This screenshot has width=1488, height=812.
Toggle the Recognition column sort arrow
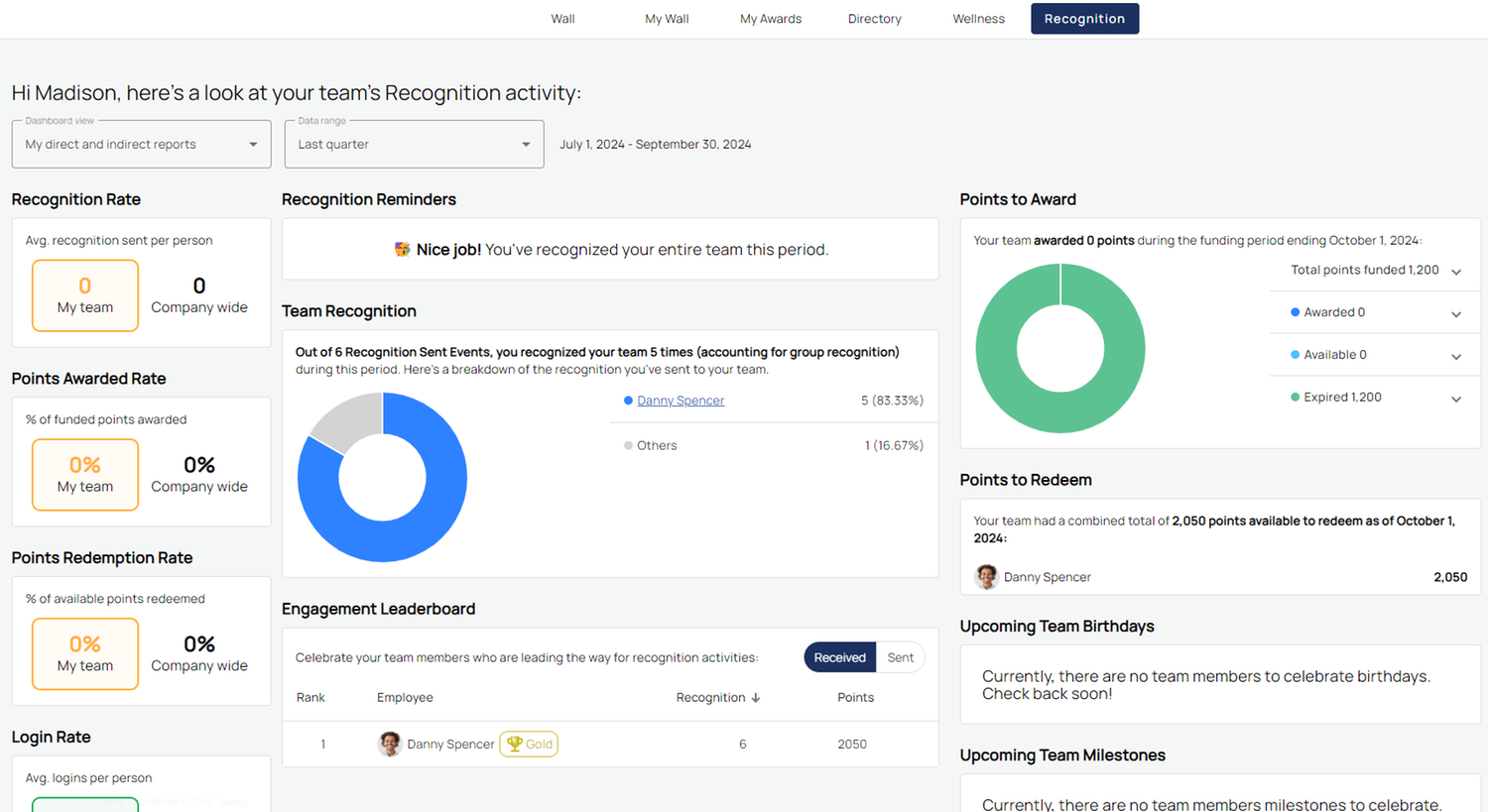pyautogui.click(x=755, y=697)
